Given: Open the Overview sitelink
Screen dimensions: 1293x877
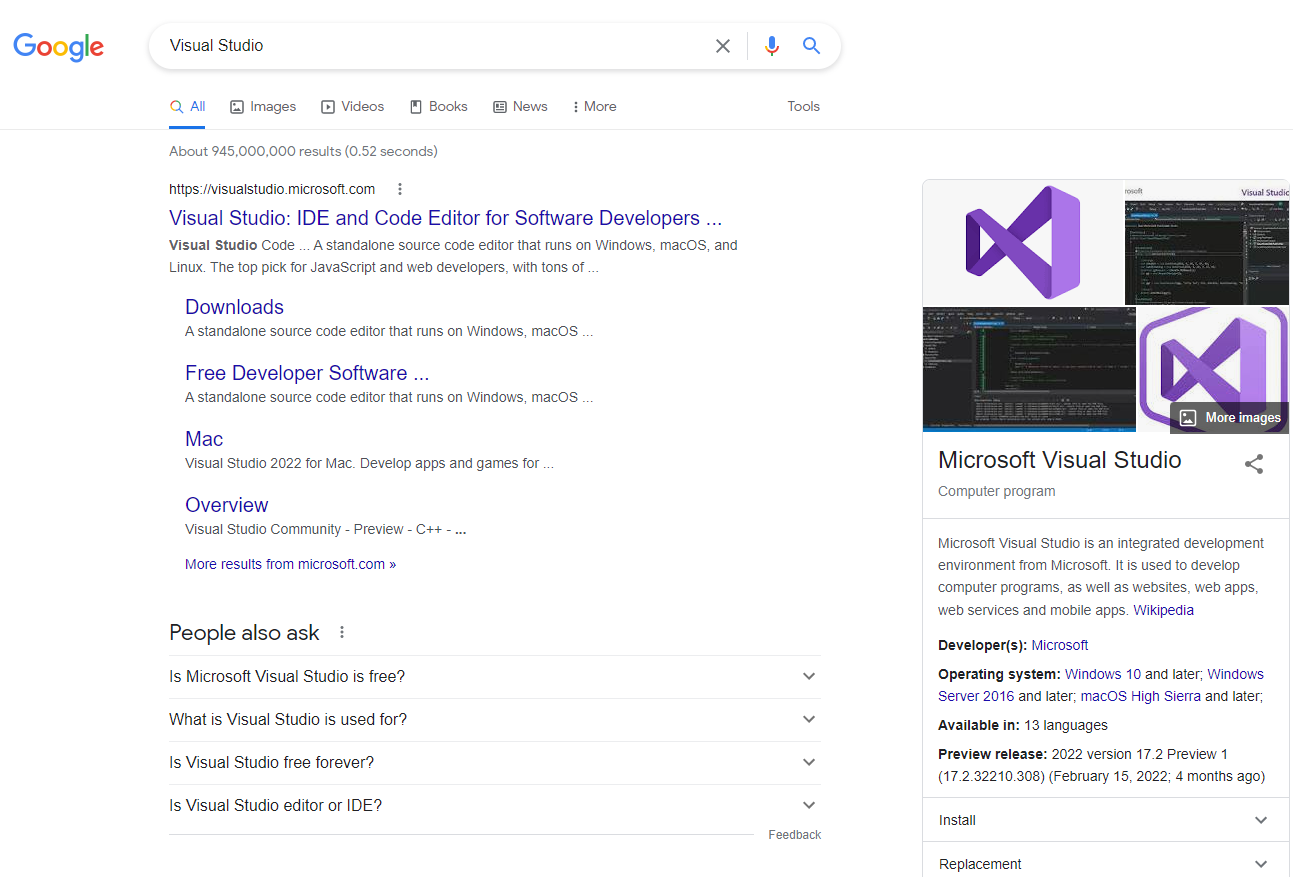Looking at the screenshot, I should tap(226, 505).
